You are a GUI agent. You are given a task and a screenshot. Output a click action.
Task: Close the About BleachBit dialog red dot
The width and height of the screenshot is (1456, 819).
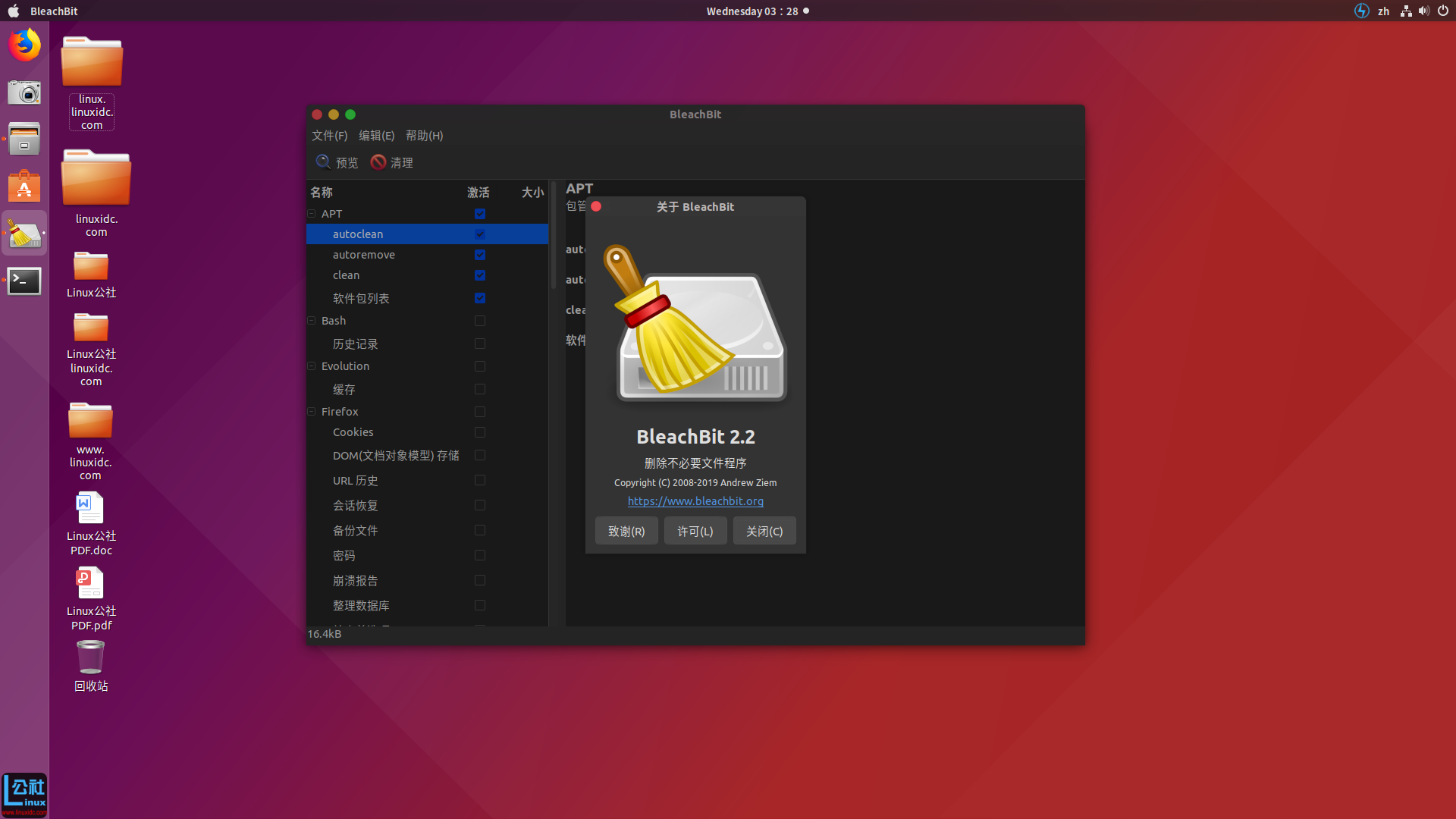click(x=596, y=206)
